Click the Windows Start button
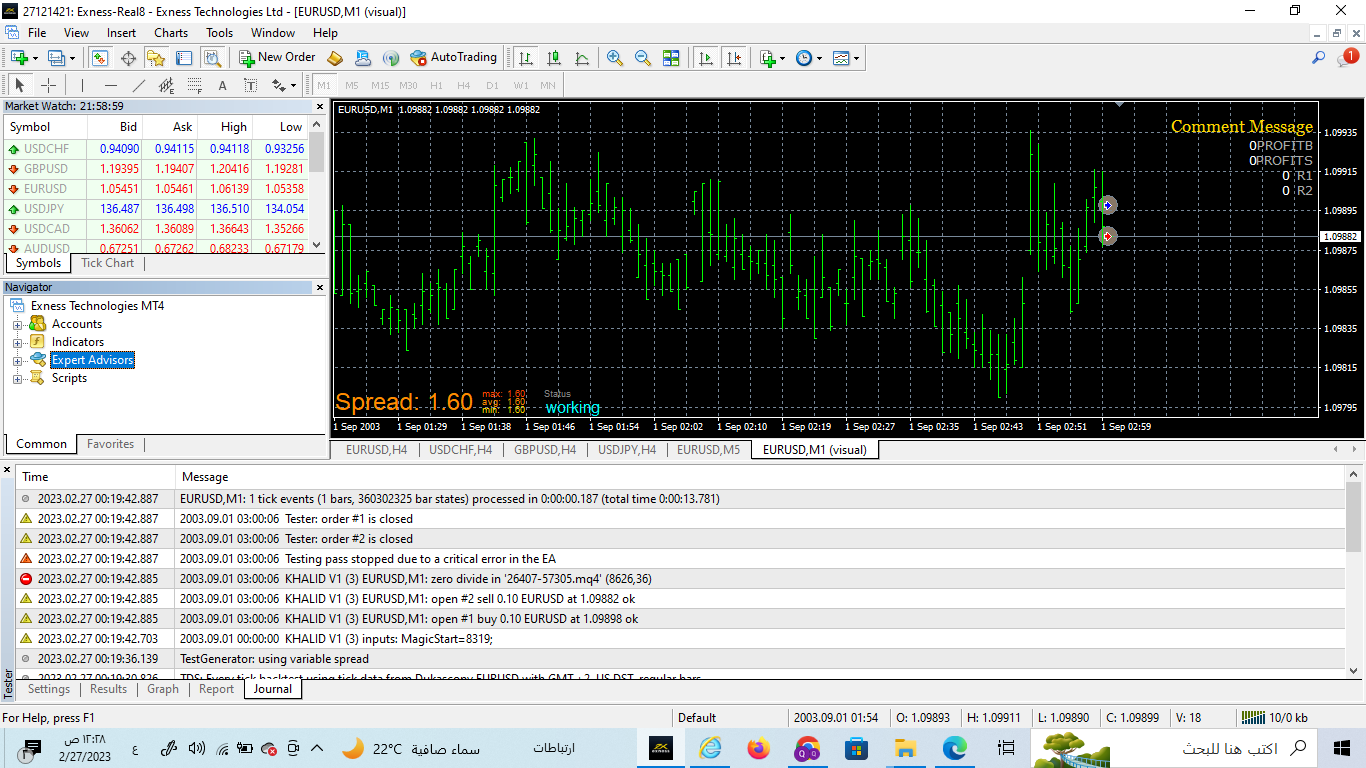The image size is (1366, 768). pyautogui.click(x=1342, y=748)
